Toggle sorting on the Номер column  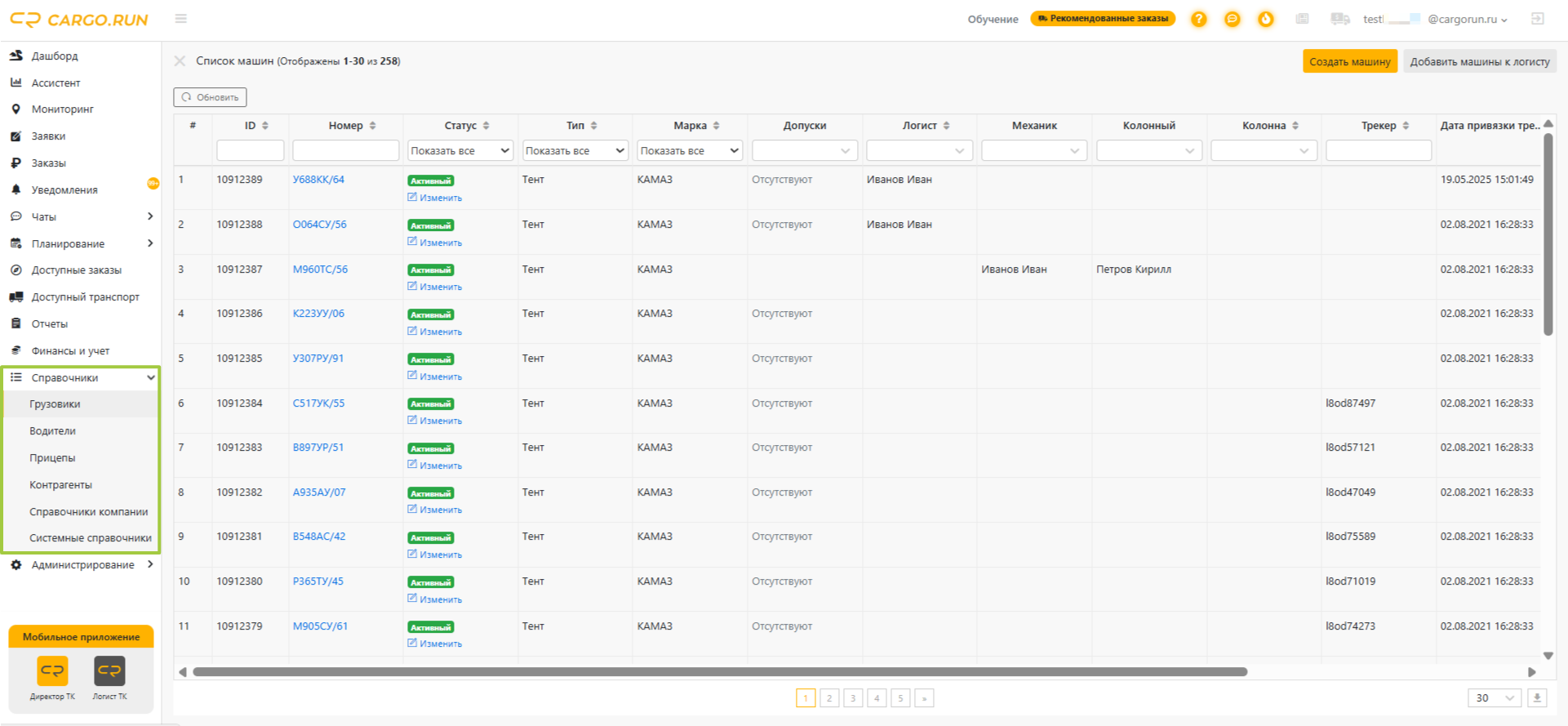[372, 126]
